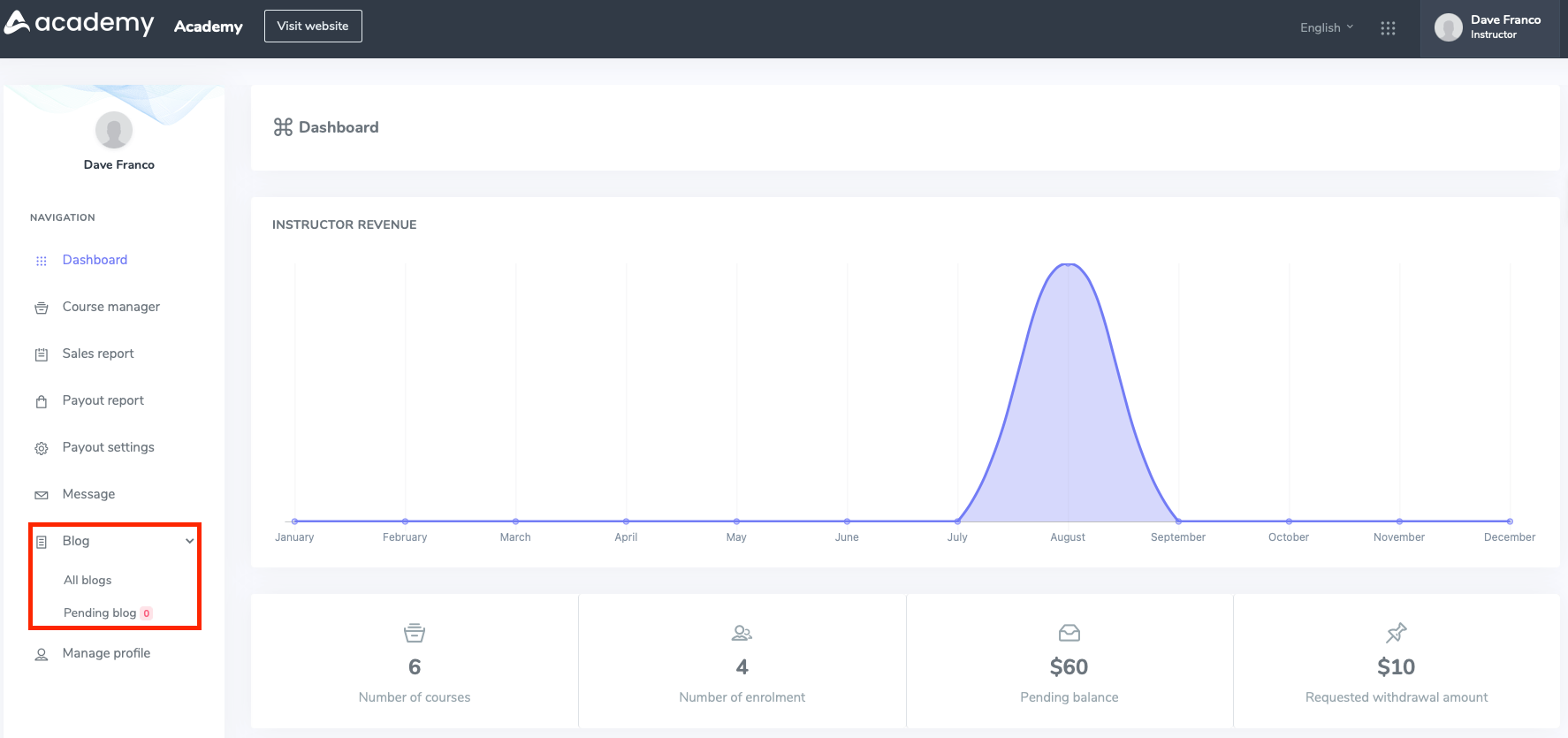The width and height of the screenshot is (1568, 738).
Task: Collapse the Blog menu chevron
Action: 189,541
